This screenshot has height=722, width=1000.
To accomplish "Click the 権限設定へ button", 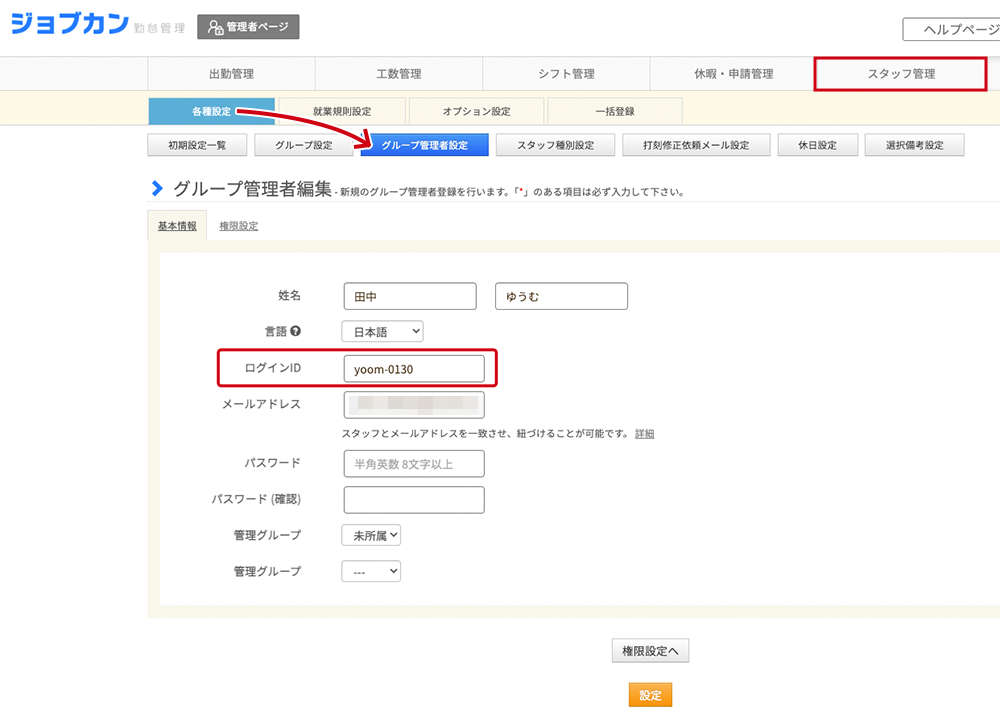I will click(650, 651).
